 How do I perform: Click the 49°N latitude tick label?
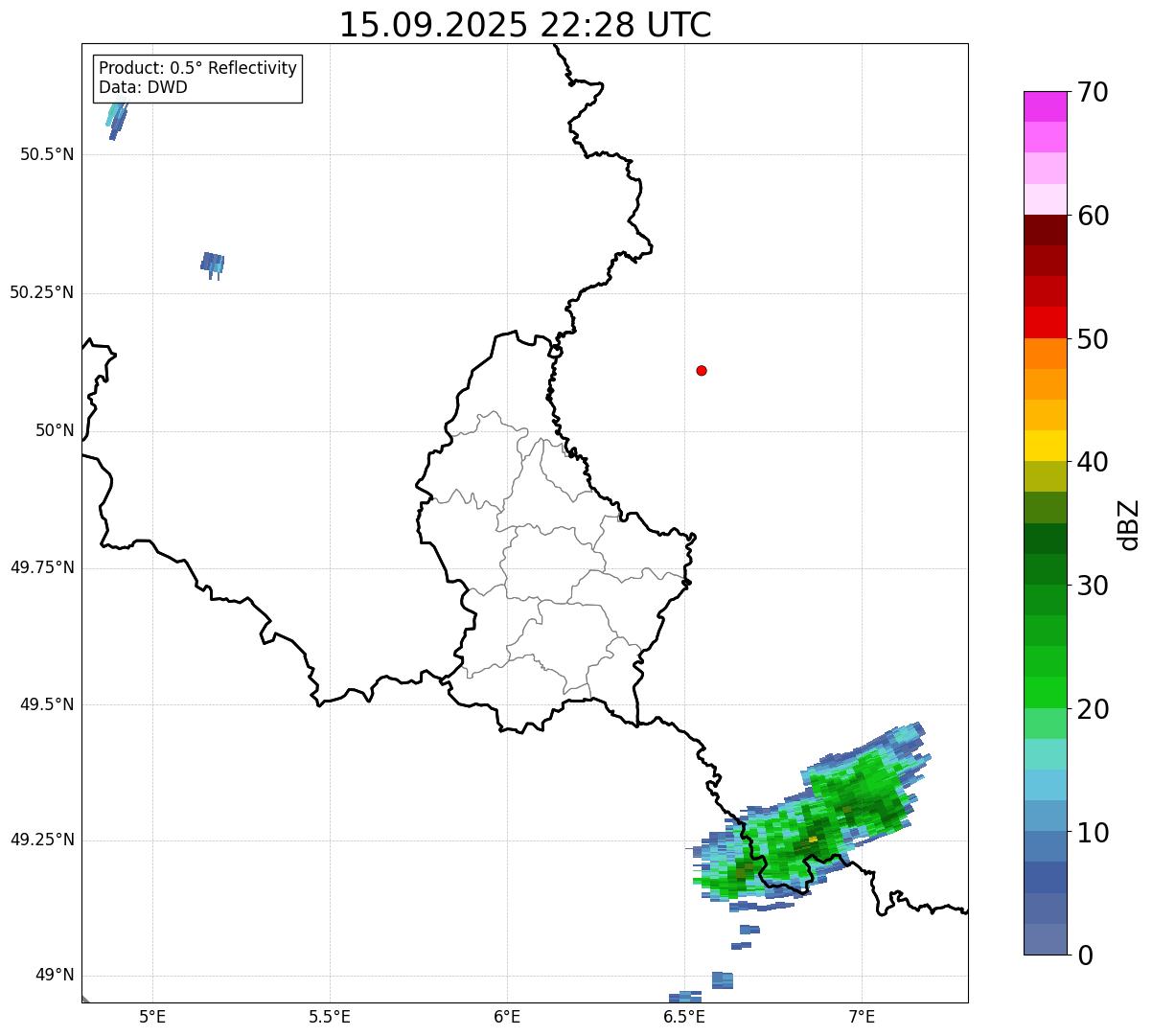pyautogui.click(x=55, y=975)
